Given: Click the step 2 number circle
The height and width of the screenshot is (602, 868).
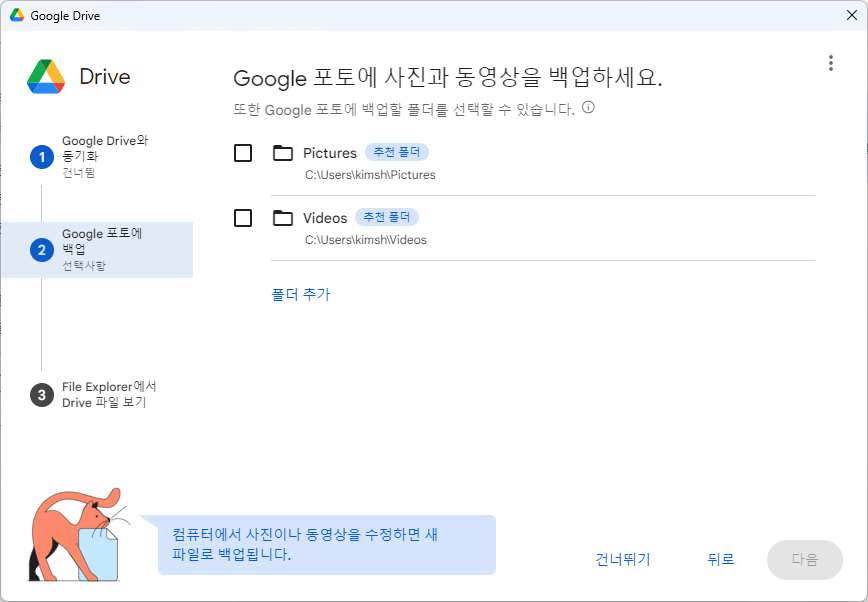Looking at the screenshot, I should (41, 250).
